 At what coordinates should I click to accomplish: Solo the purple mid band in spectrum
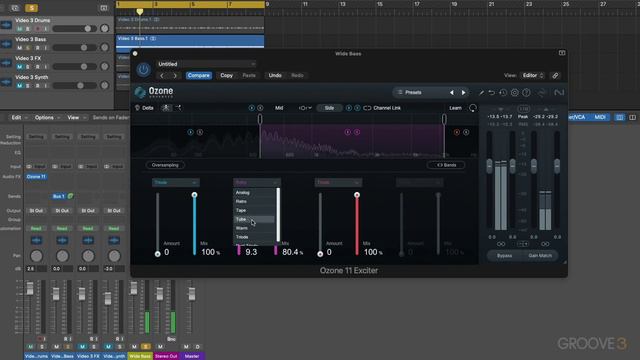pyautogui.click(x=357, y=132)
